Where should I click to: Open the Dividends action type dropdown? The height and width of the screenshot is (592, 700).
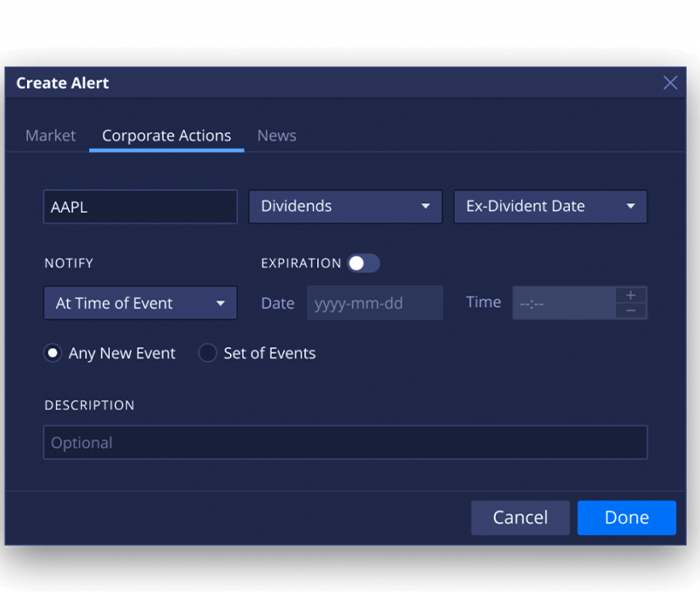tap(345, 207)
